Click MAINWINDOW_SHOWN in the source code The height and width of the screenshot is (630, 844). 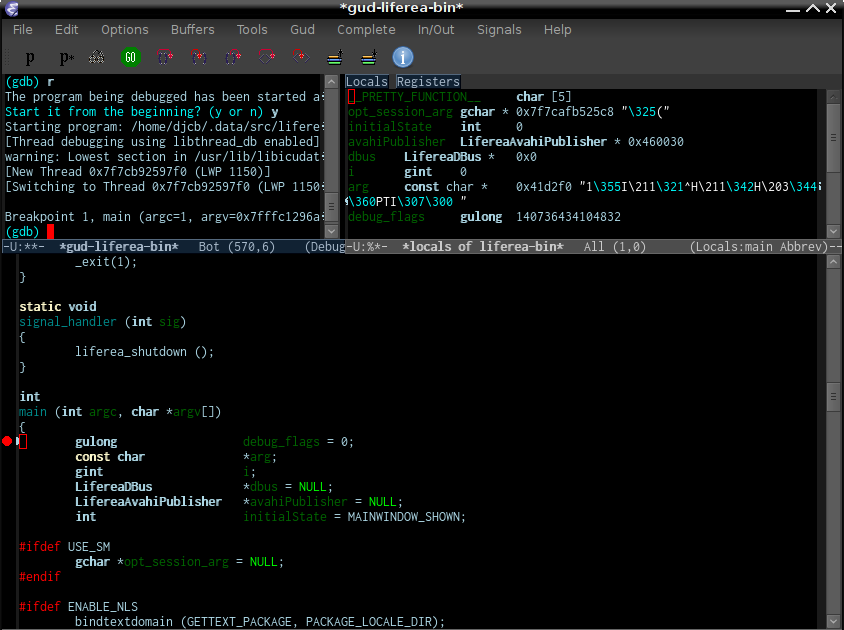click(x=403, y=517)
